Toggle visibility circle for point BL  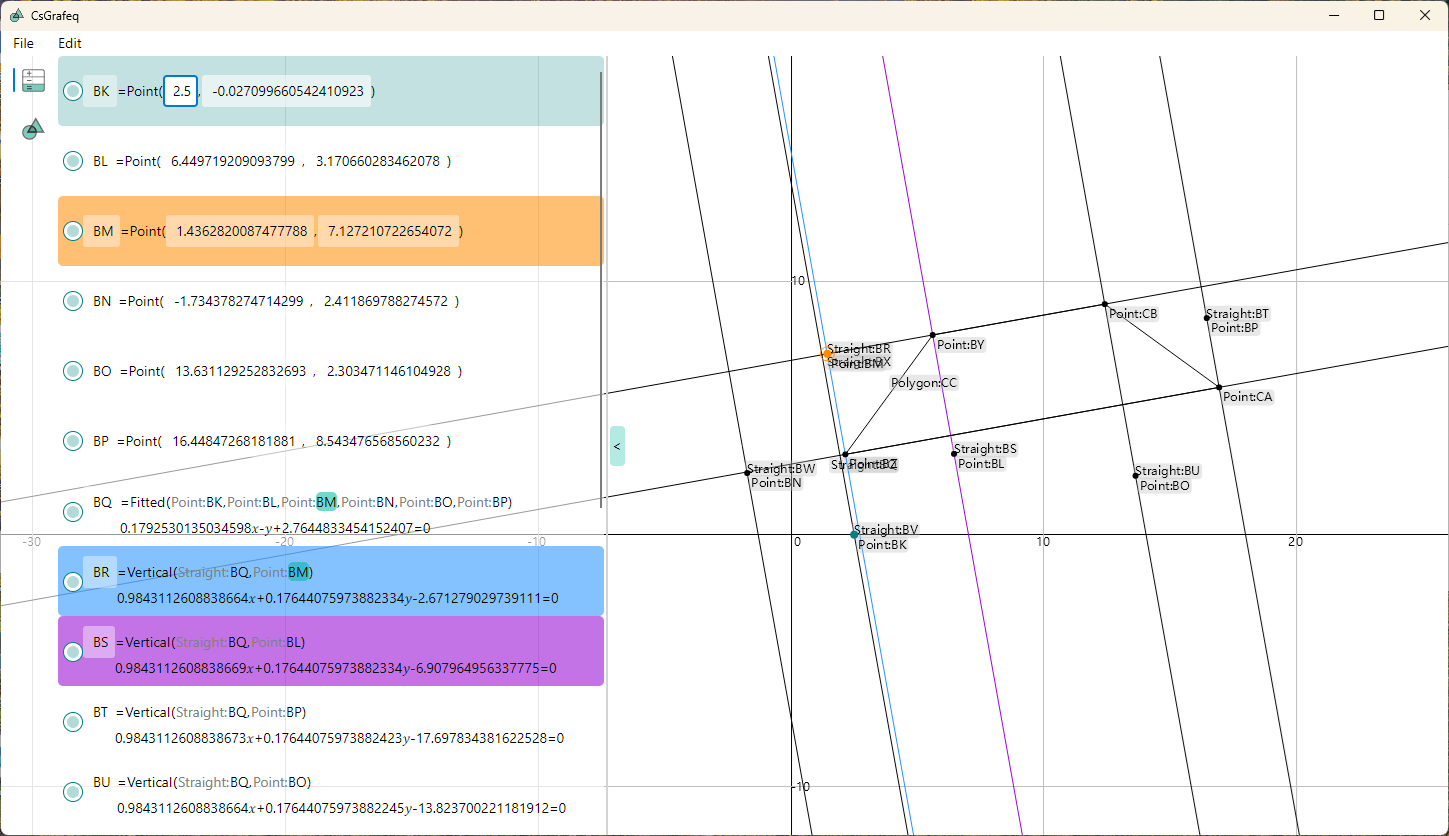[x=73, y=161]
